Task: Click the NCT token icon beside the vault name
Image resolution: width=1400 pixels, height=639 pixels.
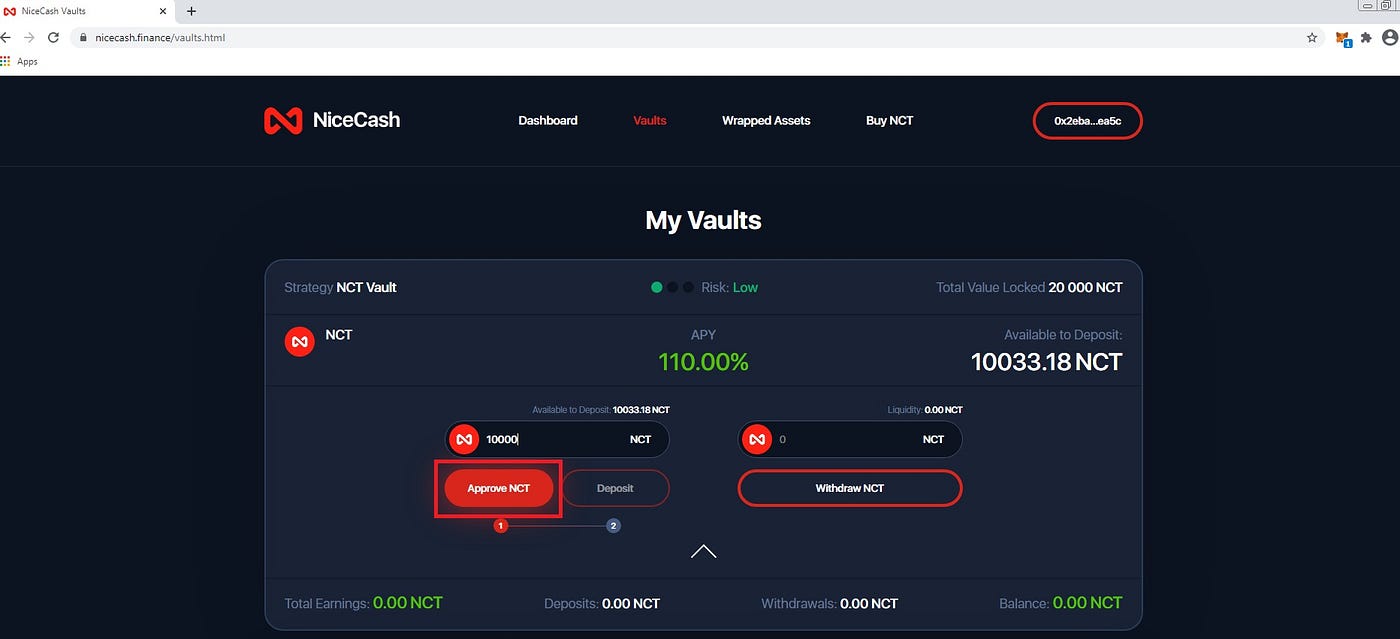Action: click(x=300, y=342)
